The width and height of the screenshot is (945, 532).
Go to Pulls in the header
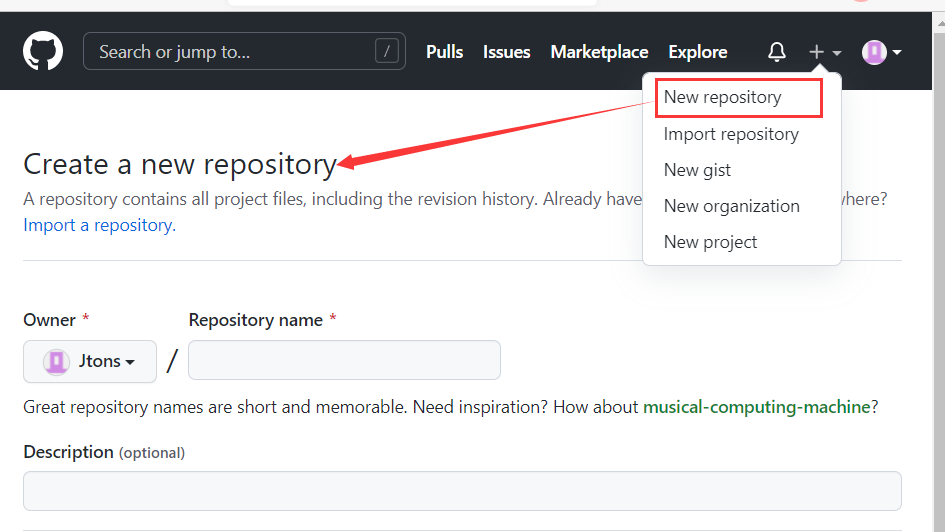pyautogui.click(x=445, y=52)
